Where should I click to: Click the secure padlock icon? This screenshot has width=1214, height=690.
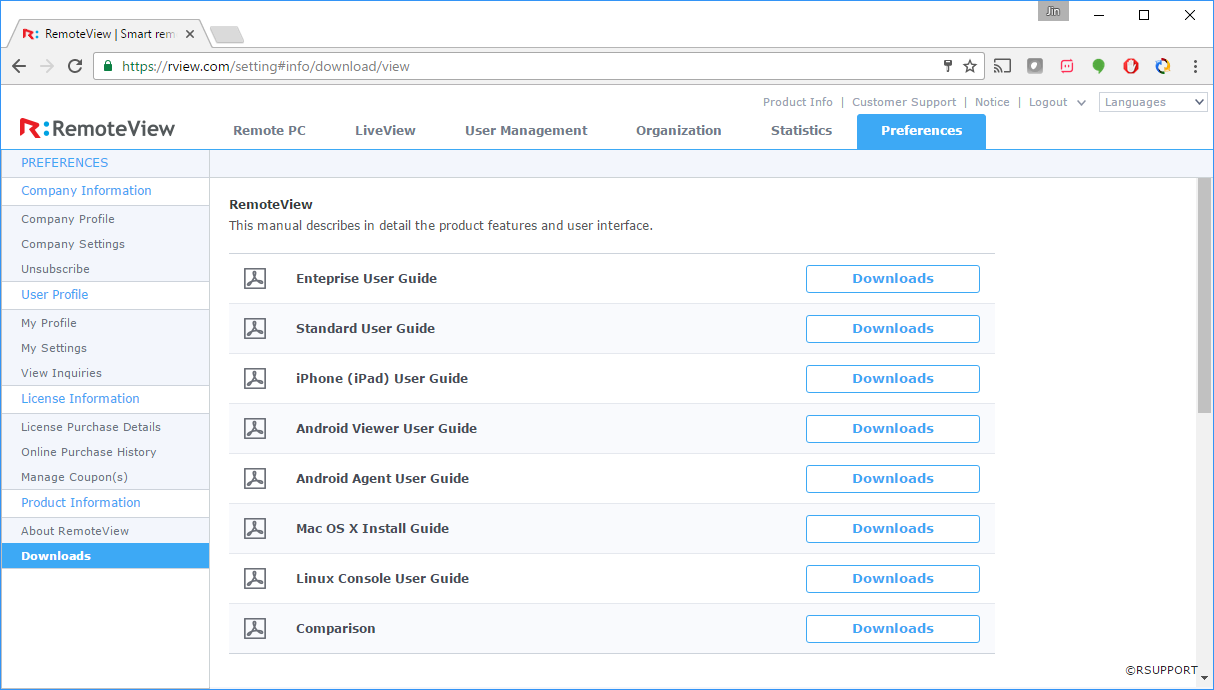108,66
